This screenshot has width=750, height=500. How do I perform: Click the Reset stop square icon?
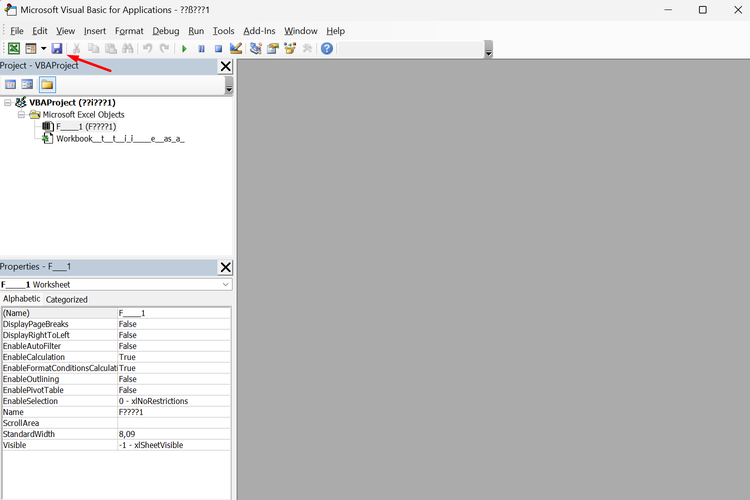coord(218,48)
